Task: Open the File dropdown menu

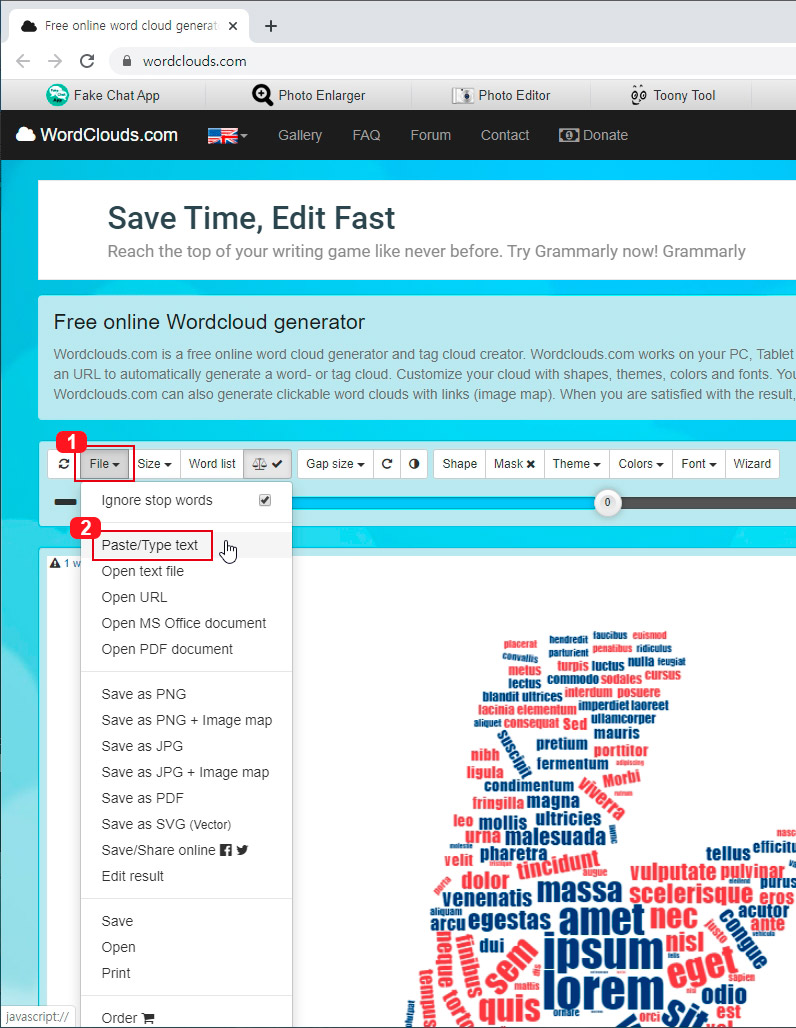Action: (x=104, y=464)
